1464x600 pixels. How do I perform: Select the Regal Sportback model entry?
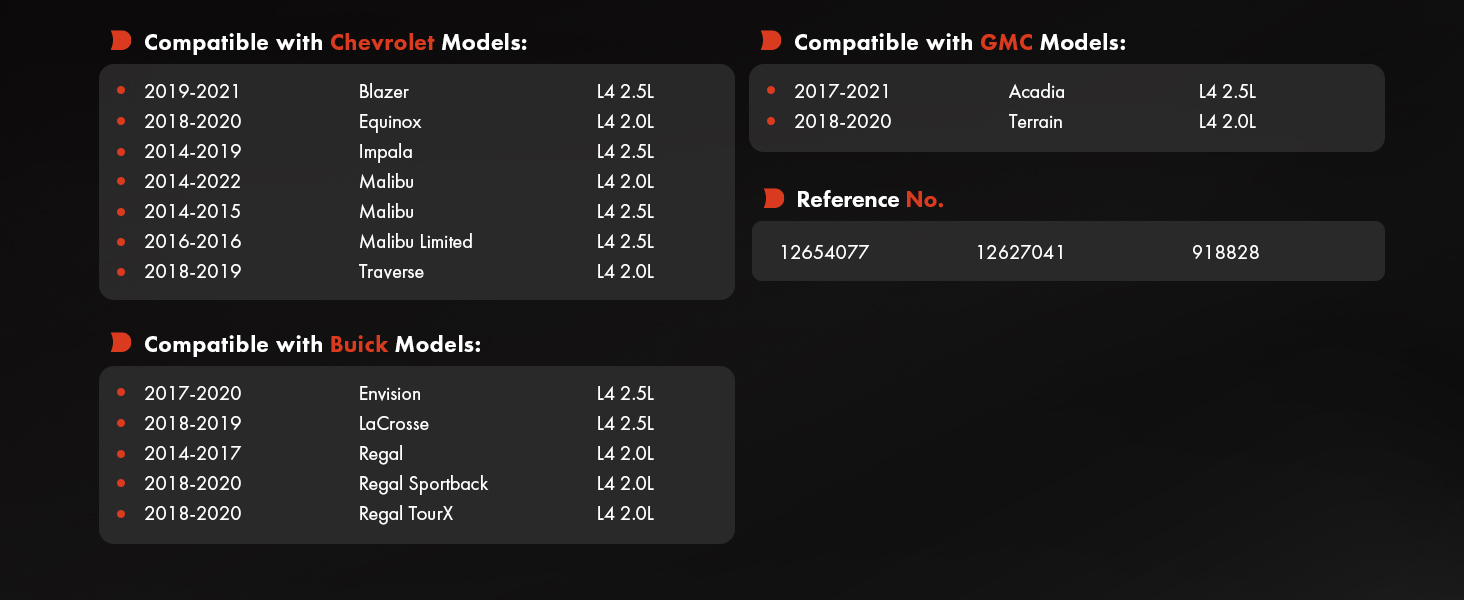click(424, 484)
